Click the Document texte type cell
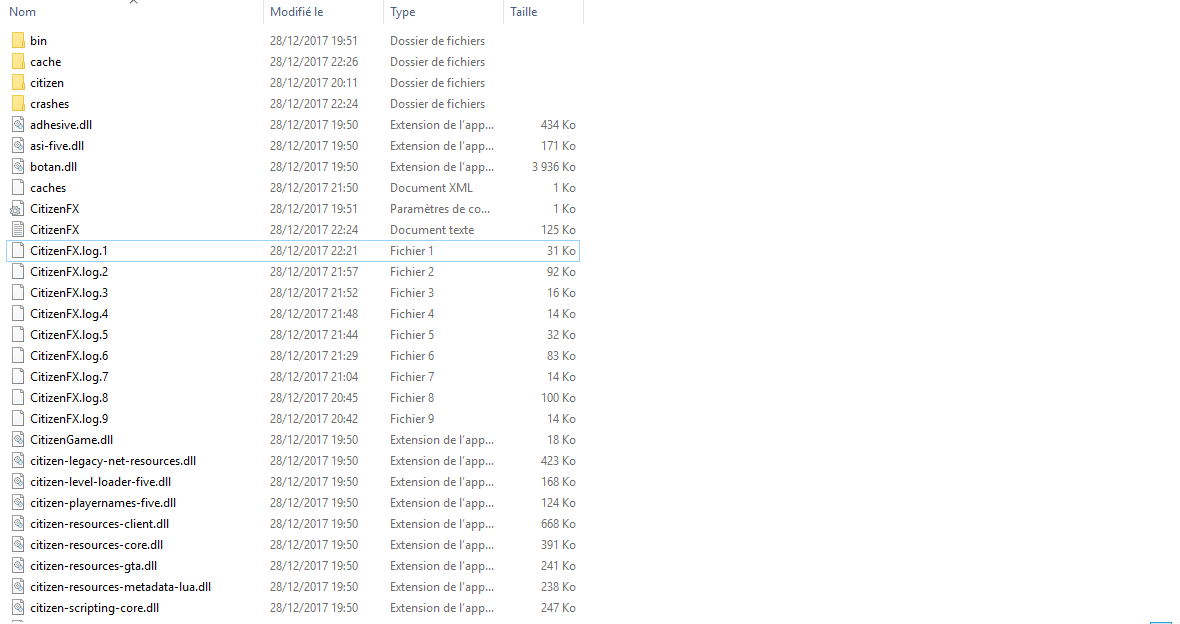 (x=432, y=230)
